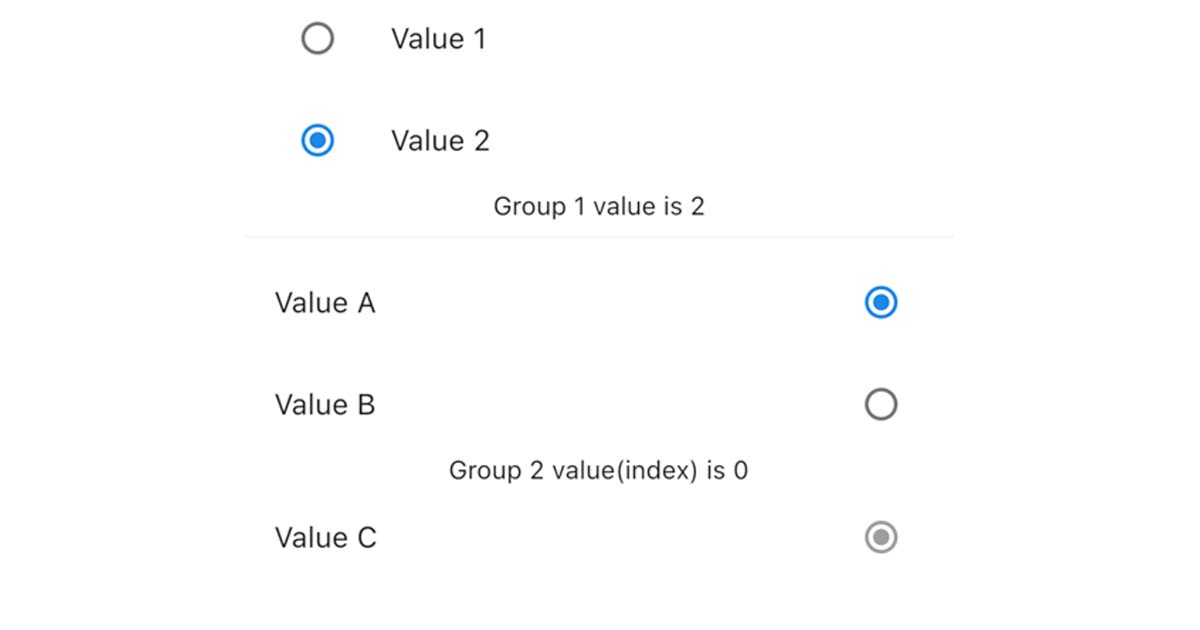Change Group 2 to the empty radio circle
This screenshot has width=1200, height=630.
pos(880,405)
